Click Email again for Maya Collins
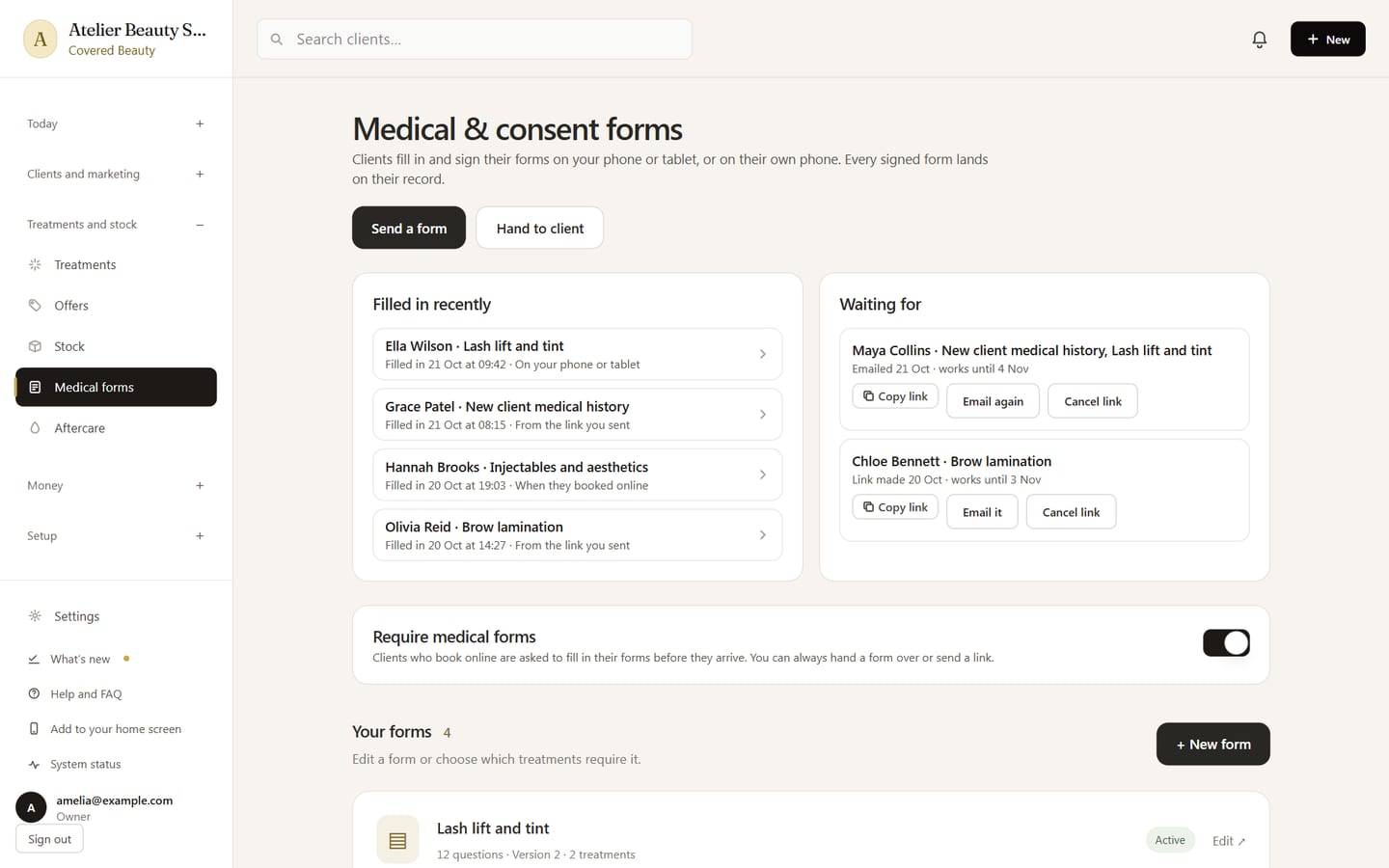1389x868 pixels. tap(993, 401)
